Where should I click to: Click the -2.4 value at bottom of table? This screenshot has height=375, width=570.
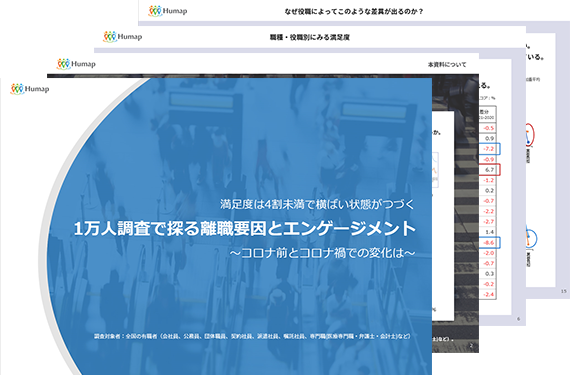pos(489,294)
